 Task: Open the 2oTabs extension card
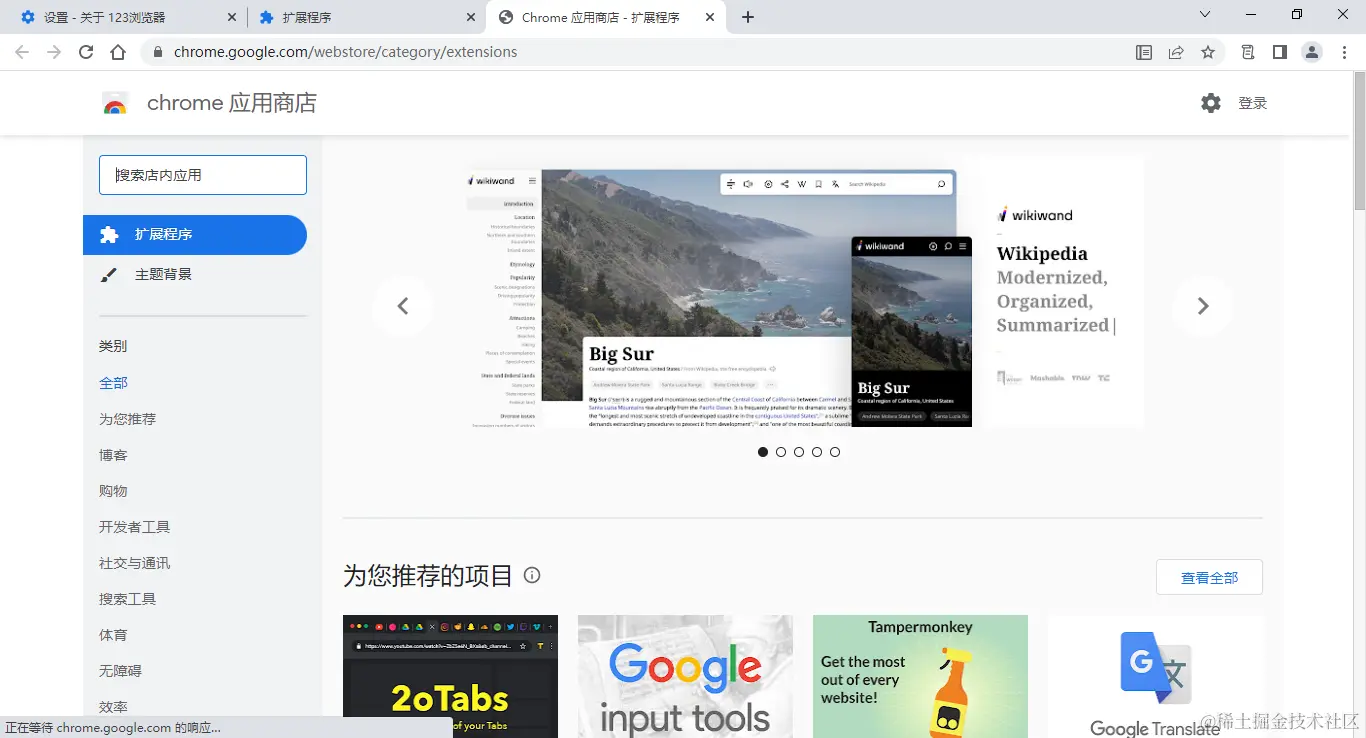(x=450, y=677)
